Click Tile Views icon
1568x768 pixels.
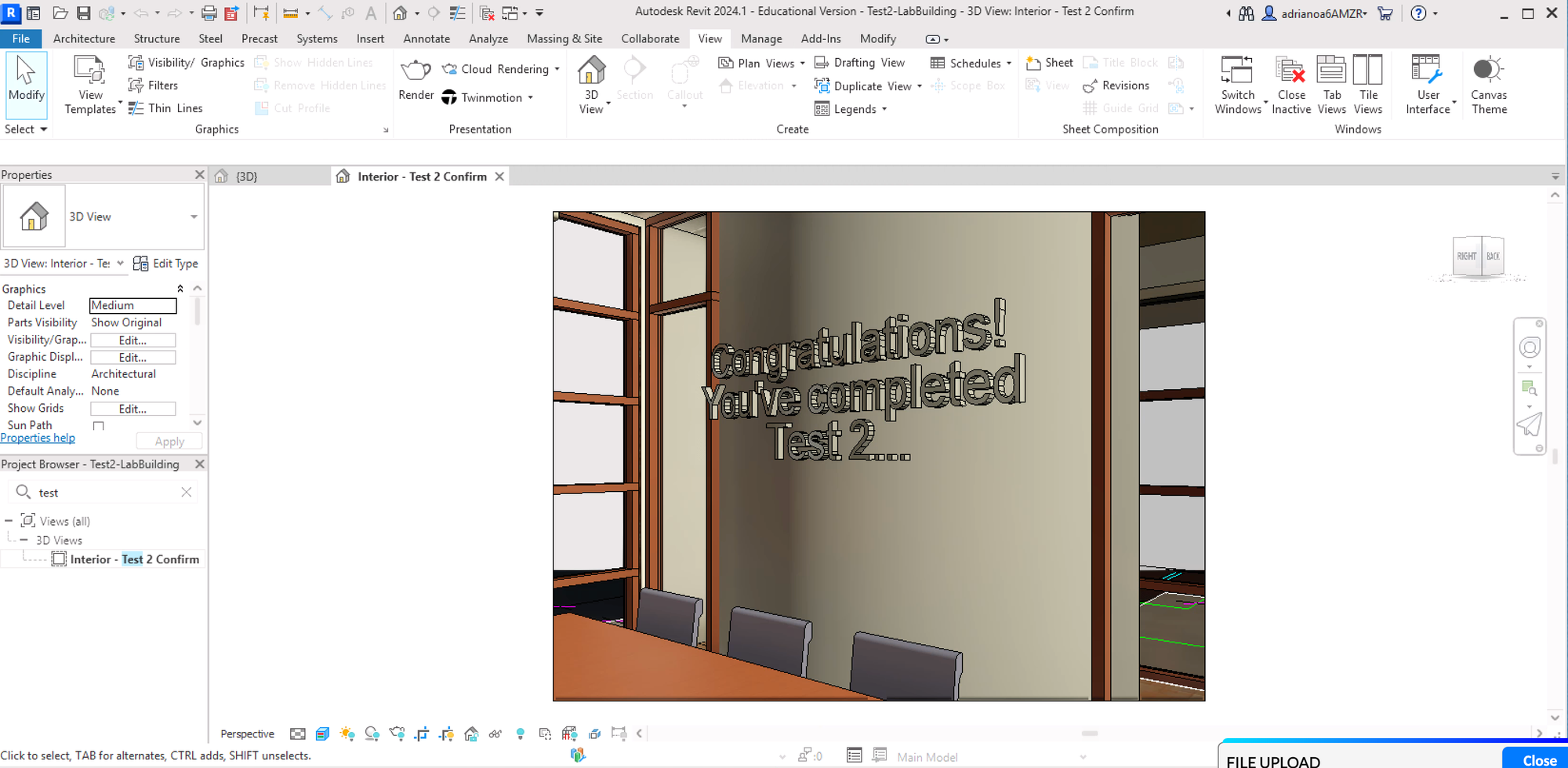click(1368, 85)
